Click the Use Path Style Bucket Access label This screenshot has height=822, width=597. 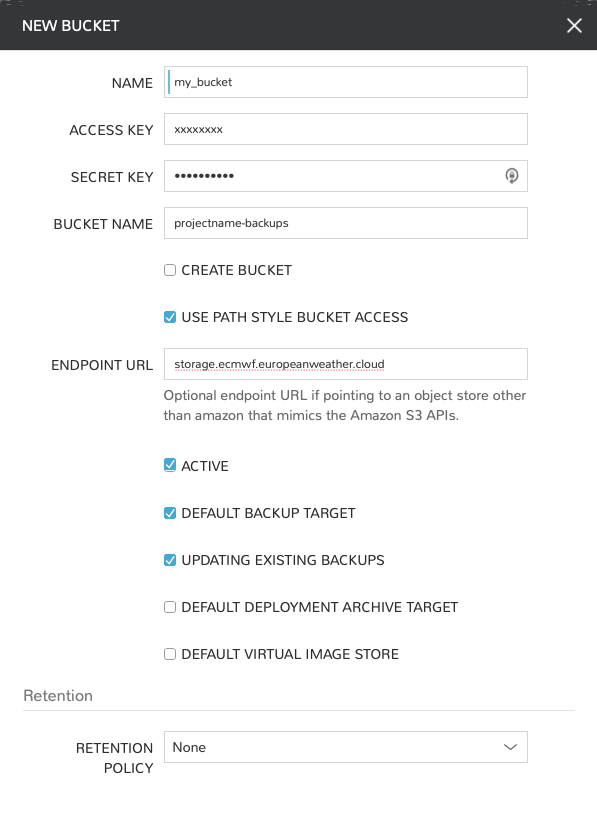click(x=295, y=317)
